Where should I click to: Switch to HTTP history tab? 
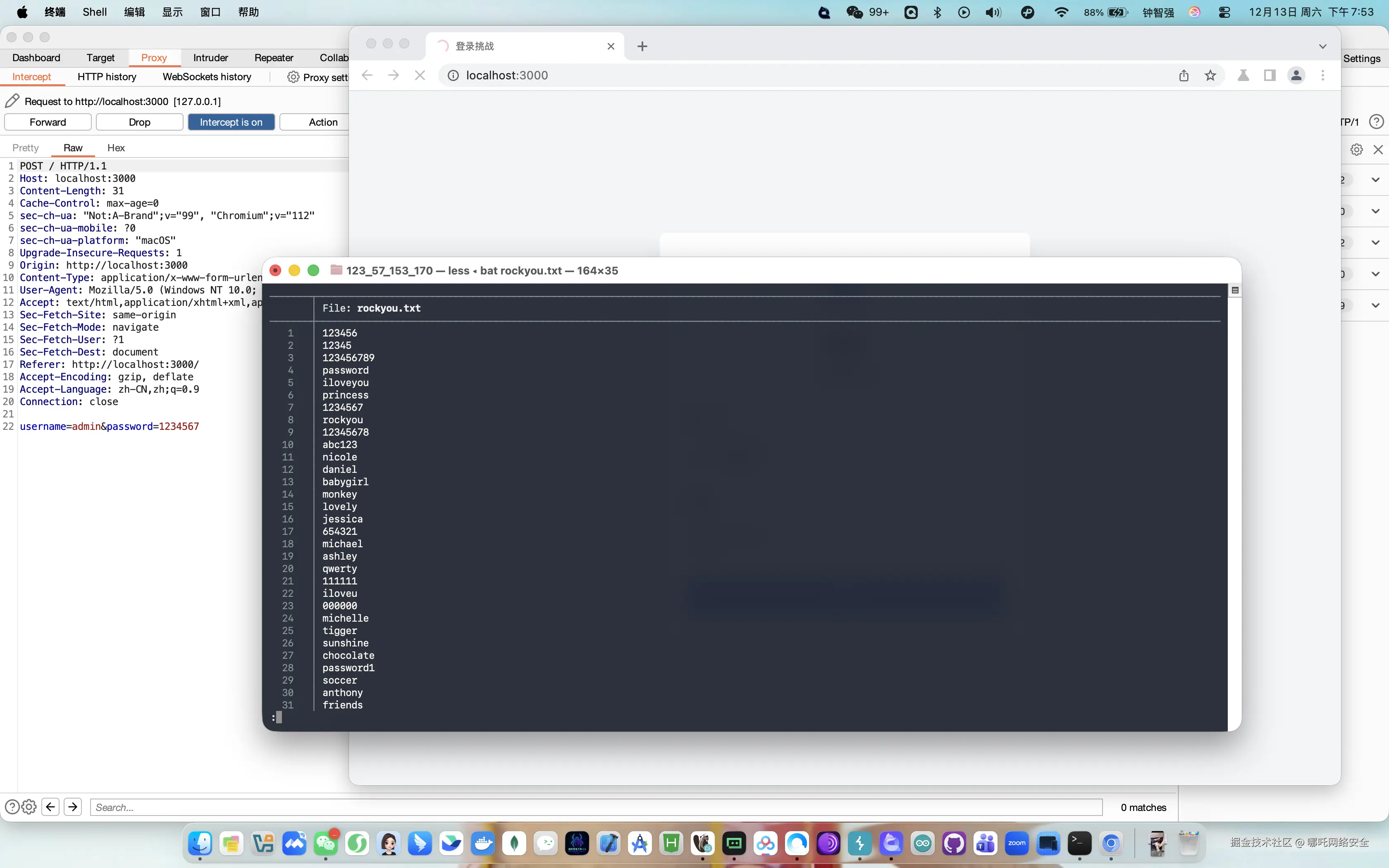(x=107, y=76)
